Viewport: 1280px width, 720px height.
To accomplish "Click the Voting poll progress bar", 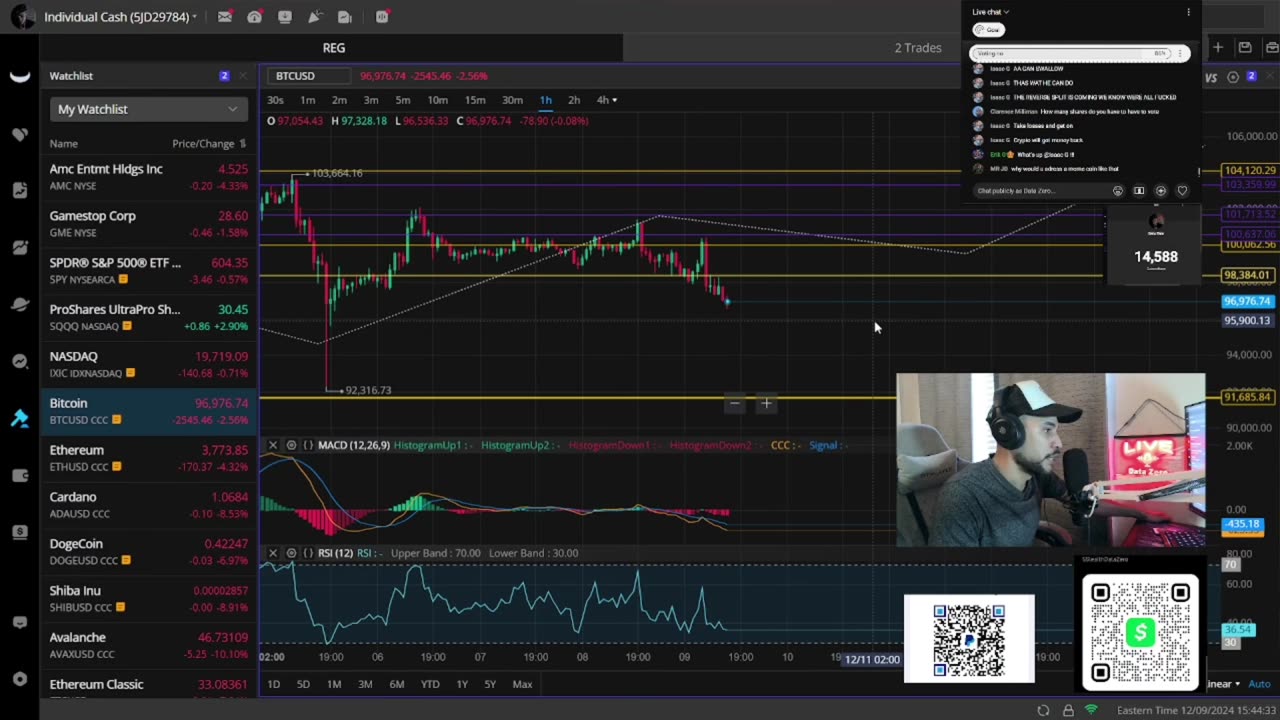I will click(x=1072, y=54).
